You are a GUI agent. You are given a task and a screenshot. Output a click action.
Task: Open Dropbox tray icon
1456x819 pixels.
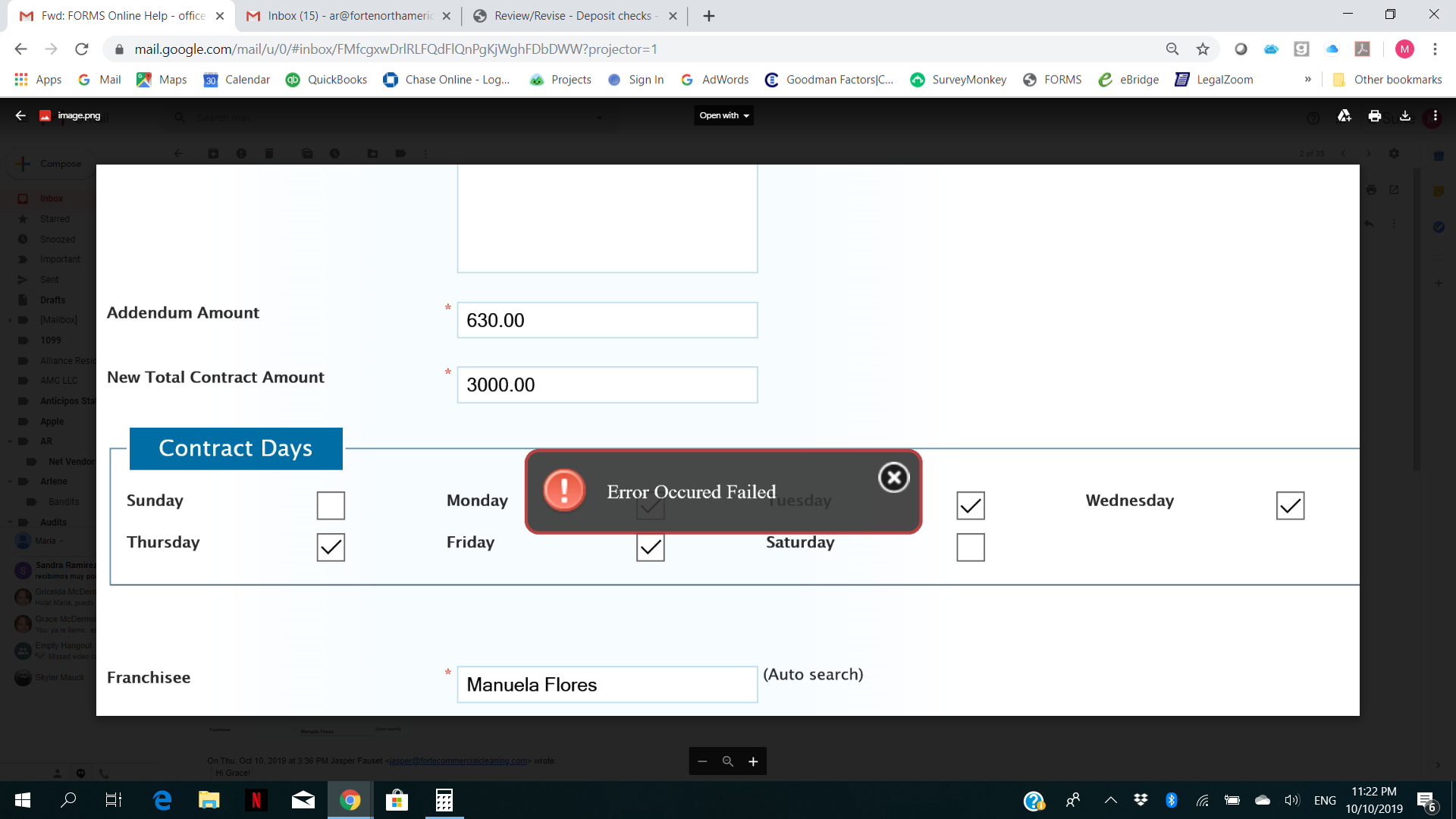[x=1141, y=800]
